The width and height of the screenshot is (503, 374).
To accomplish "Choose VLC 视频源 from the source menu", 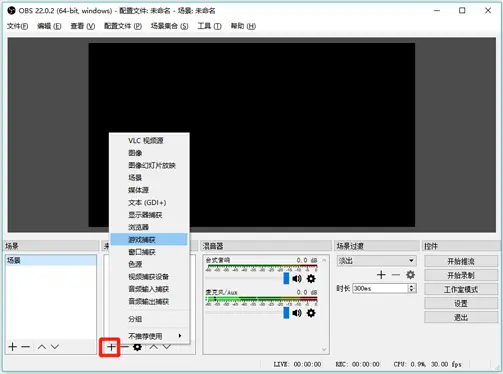I will point(149,141).
